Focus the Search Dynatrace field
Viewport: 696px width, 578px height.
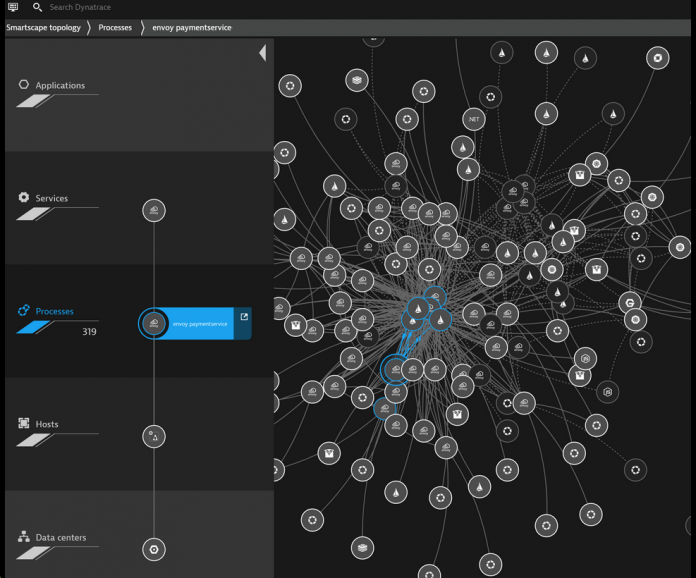[90, 7]
